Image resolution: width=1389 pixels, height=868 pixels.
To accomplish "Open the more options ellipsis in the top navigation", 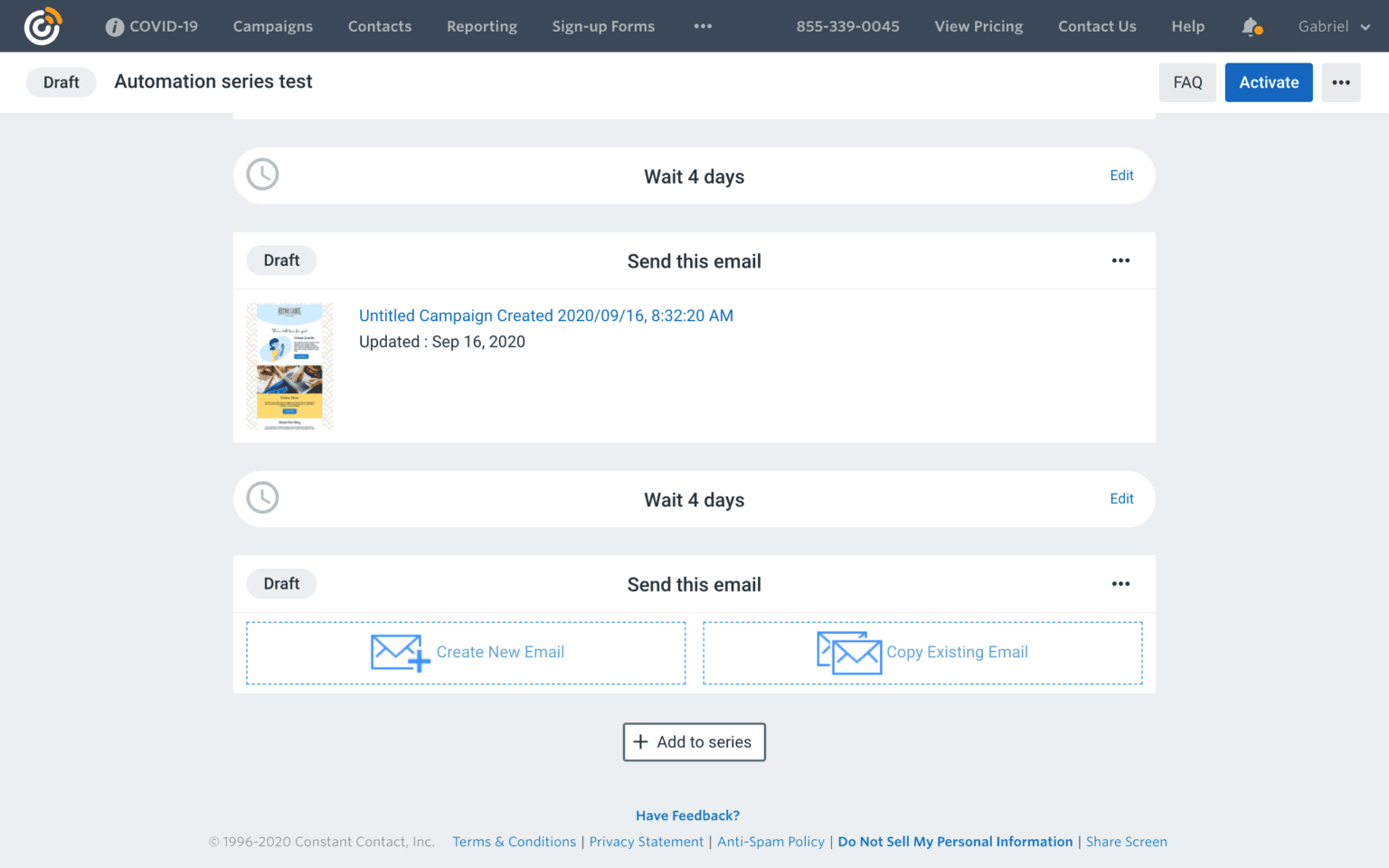I will click(703, 26).
